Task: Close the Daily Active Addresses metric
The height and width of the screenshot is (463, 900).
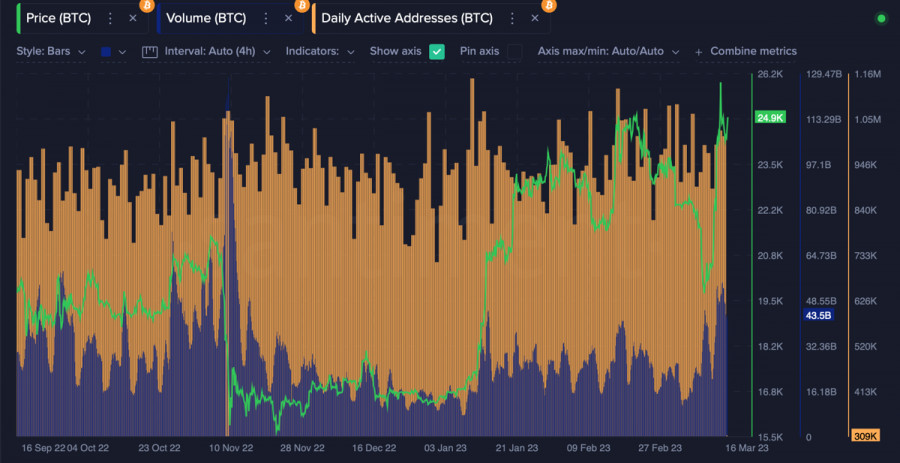Action: click(533, 19)
